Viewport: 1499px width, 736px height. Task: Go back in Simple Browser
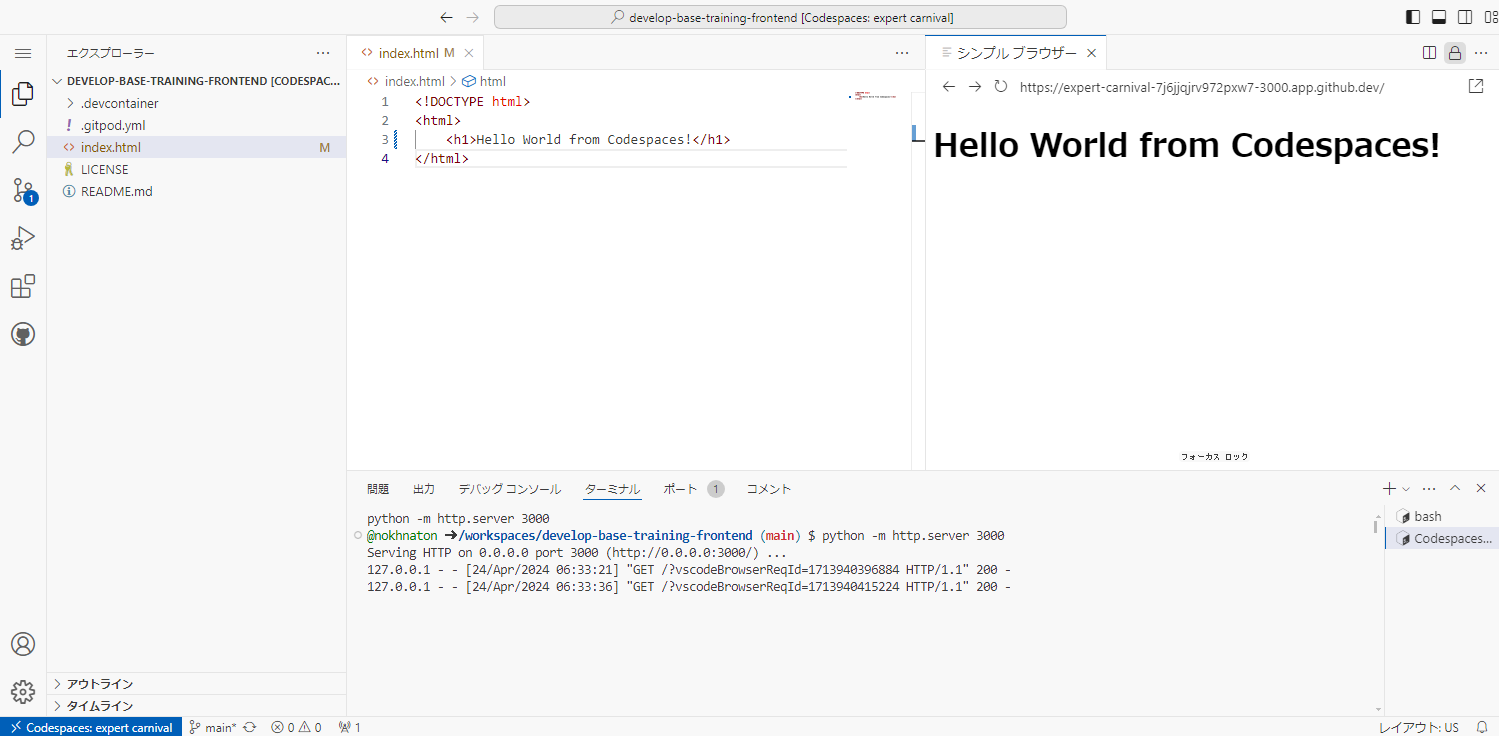coord(949,87)
